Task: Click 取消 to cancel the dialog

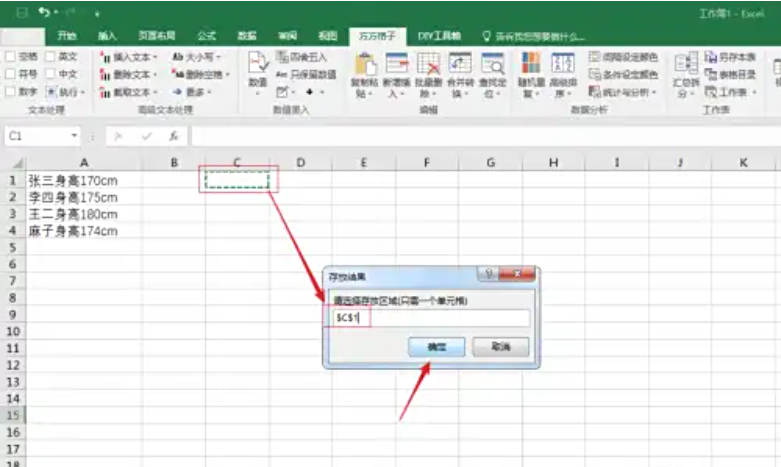Action: tap(499, 346)
